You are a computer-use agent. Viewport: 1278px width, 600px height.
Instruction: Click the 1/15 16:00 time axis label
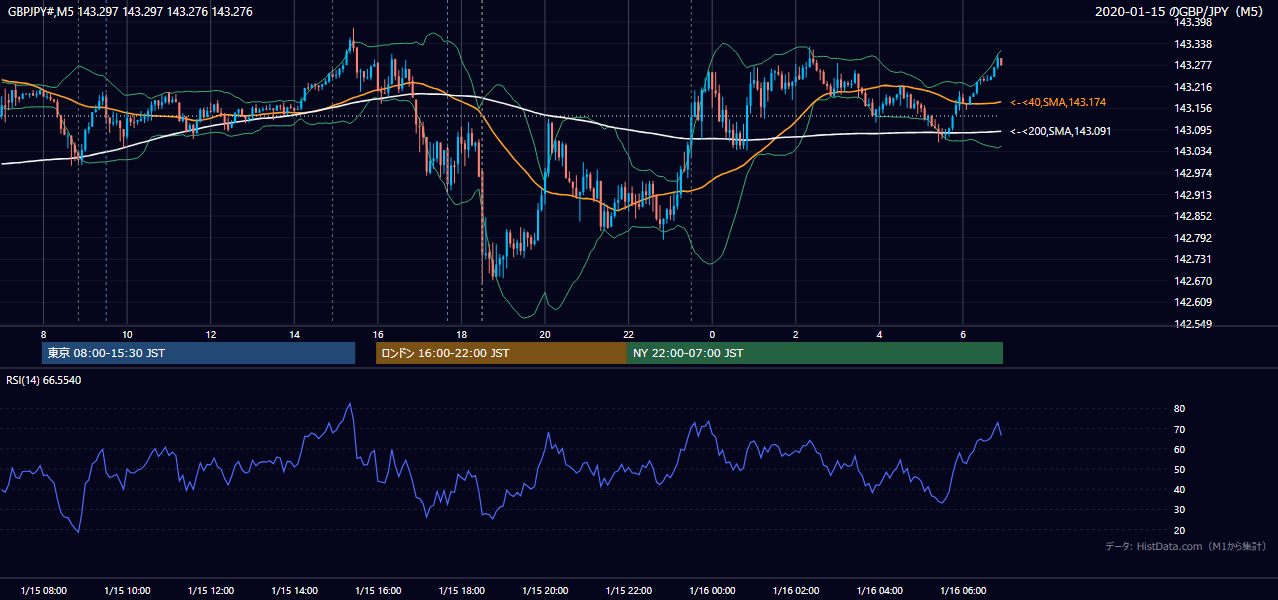pyautogui.click(x=378, y=590)
